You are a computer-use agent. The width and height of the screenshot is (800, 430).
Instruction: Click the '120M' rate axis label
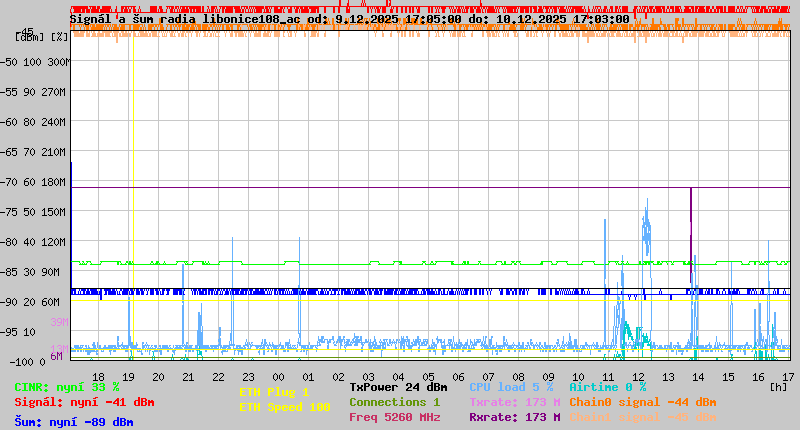click(x=56, y=242)
